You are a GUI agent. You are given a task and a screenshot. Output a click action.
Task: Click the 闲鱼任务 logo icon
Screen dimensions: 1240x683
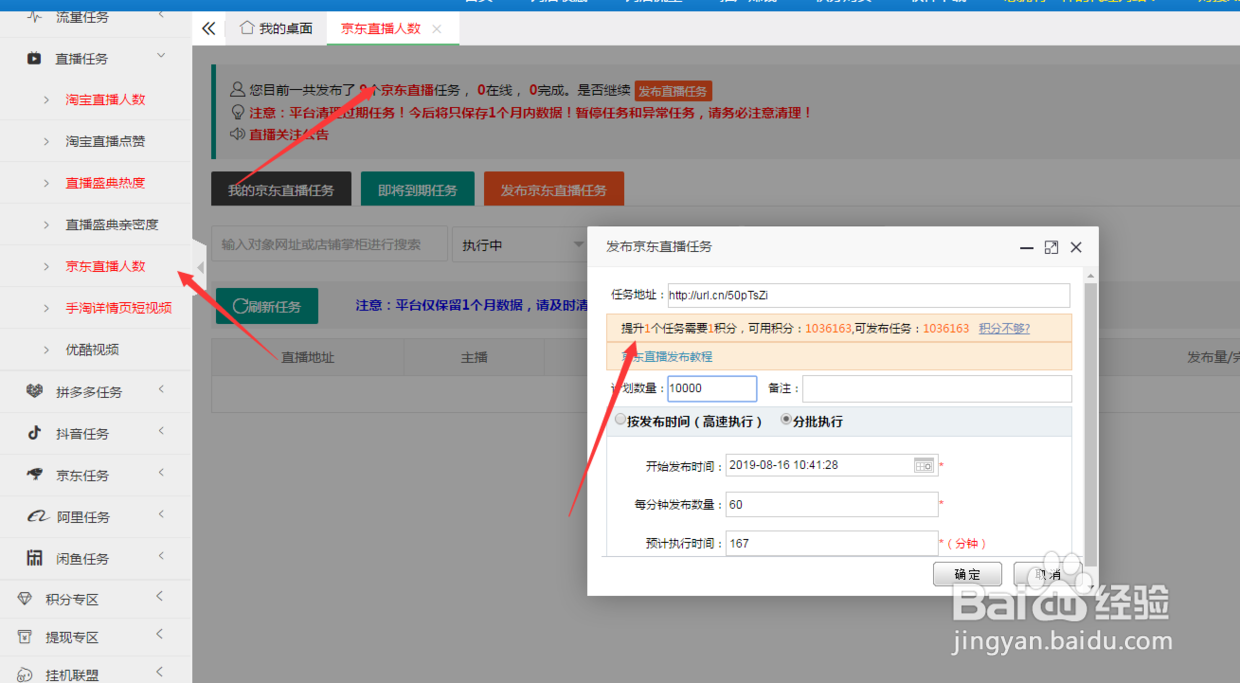34,558
